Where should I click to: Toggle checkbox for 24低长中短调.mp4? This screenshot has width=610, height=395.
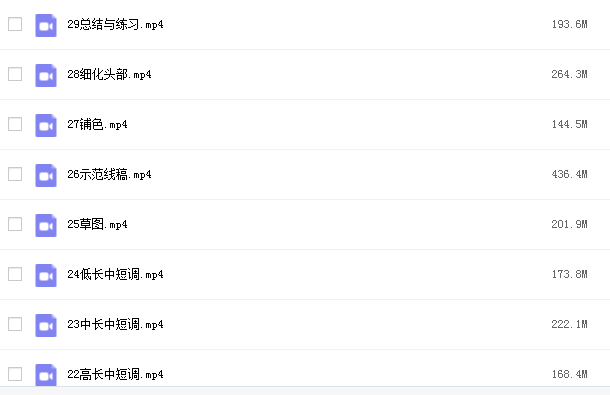tap(15, 274)
